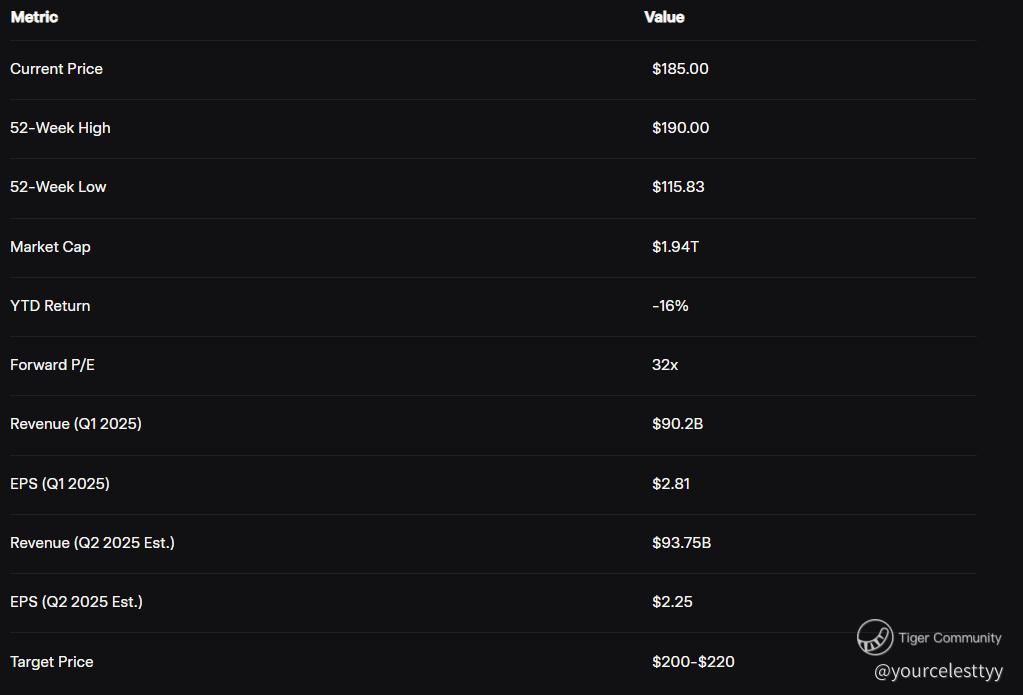Select the $190.00 value cell
This screenshot has width=1023, height=695.
[680, 128]
